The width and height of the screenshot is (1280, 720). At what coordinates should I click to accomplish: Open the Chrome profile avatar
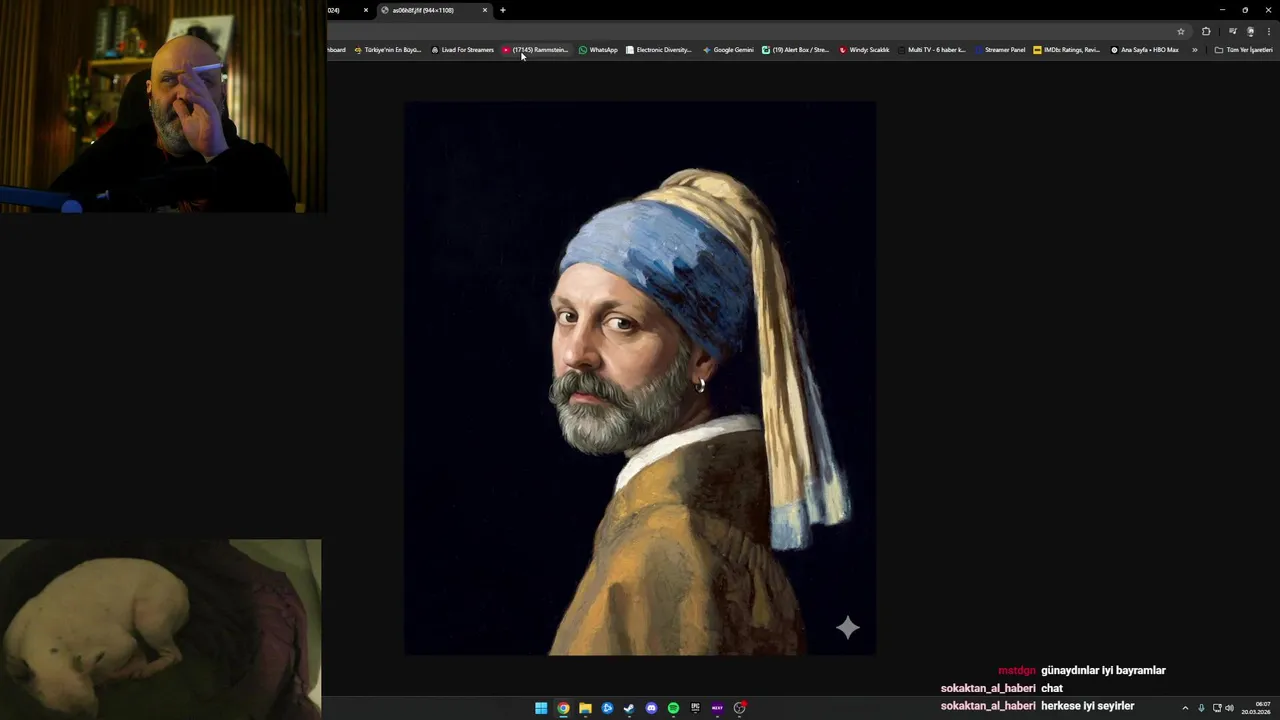[x=1250, y=31]
